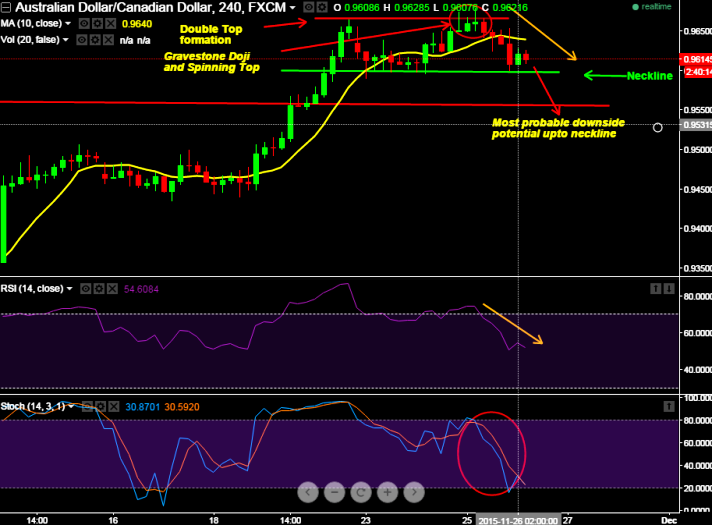Viewport: 712px width, 525px height.
Task: Hide the MA (10, close) indicator
Action: click(x=84, y=24)
